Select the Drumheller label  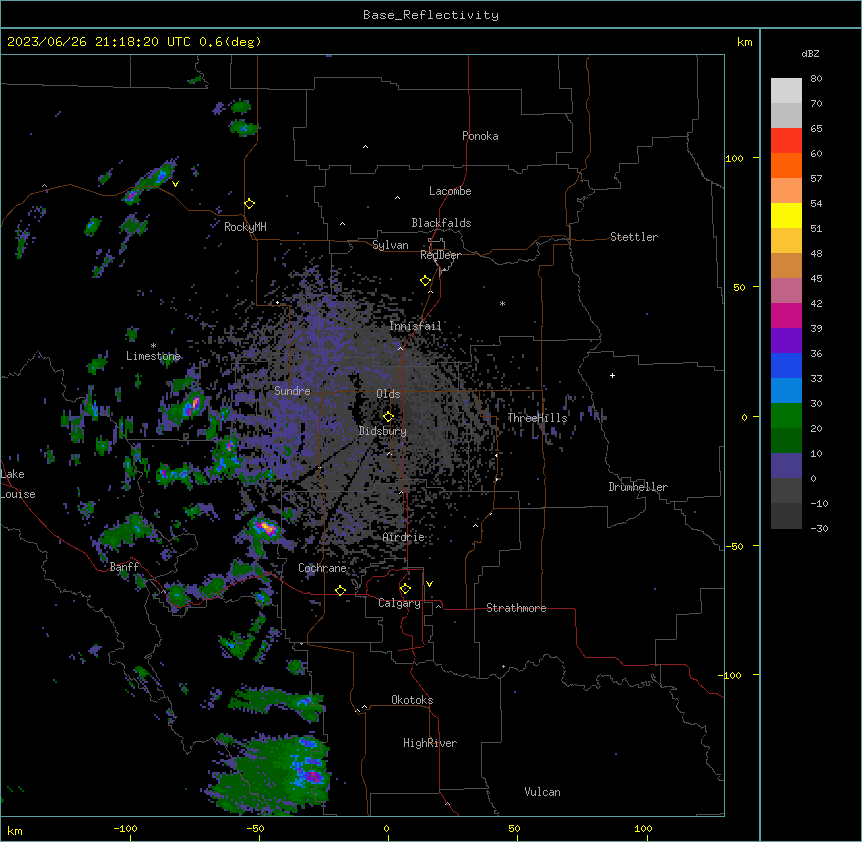tap(638, 487)
